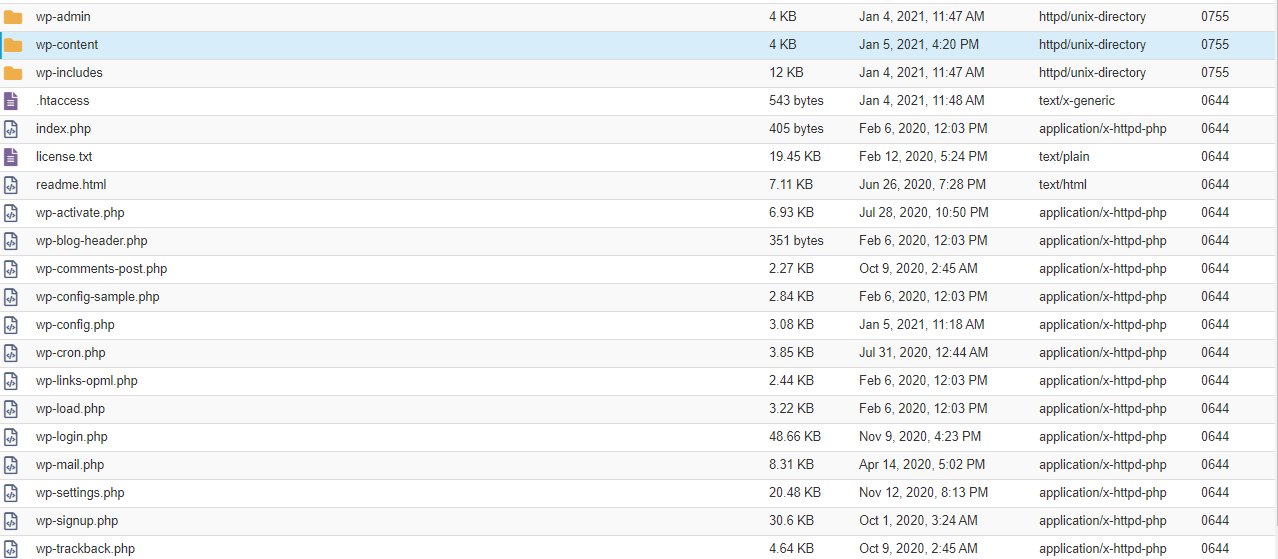Image resolution: width=1278 pixels, height=559 pixels.
Task: Click the wp-login.php file icon
Action: tap(11, 437)
